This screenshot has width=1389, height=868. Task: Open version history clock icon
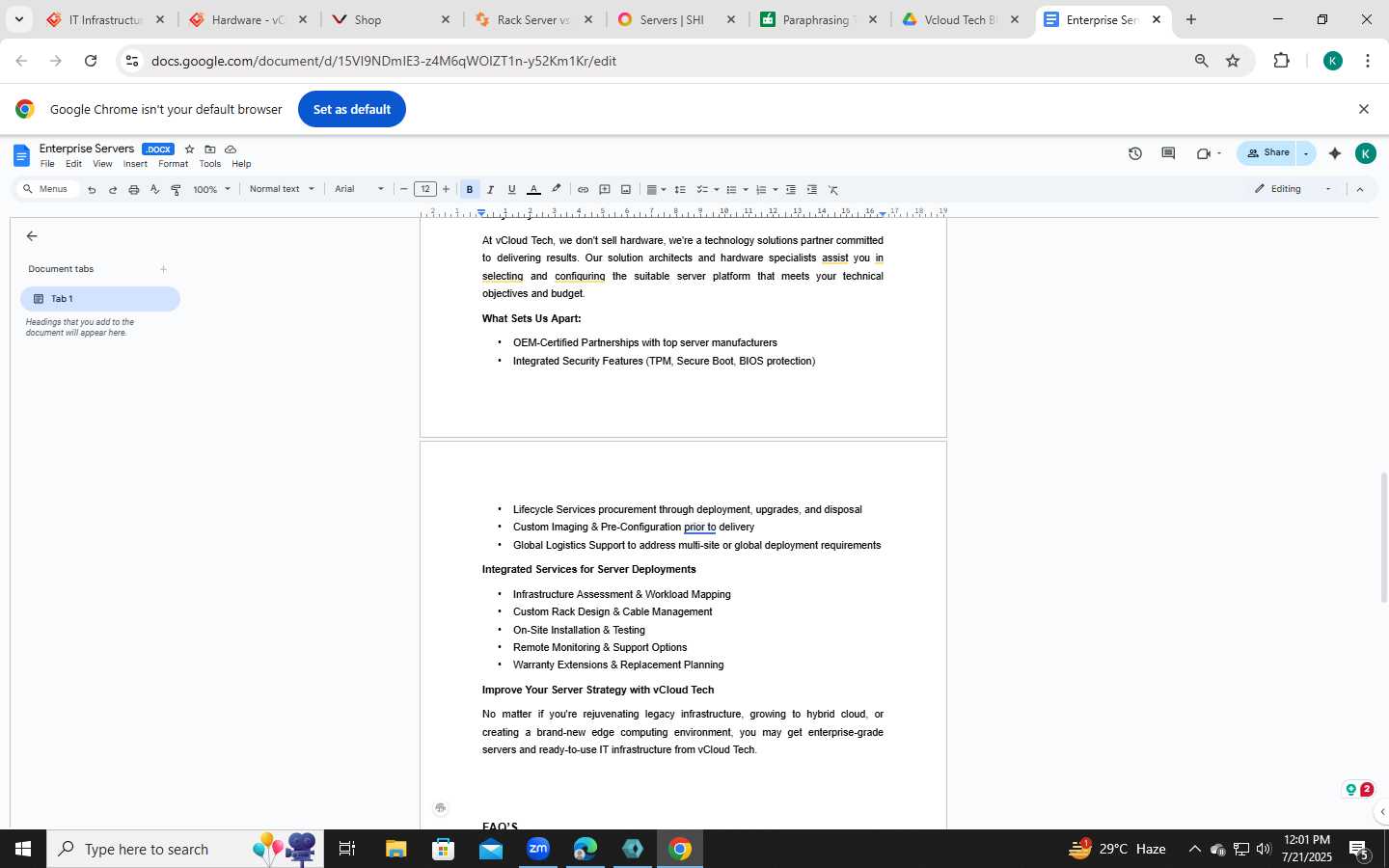pyautogui.click(x=1135, y=153)
